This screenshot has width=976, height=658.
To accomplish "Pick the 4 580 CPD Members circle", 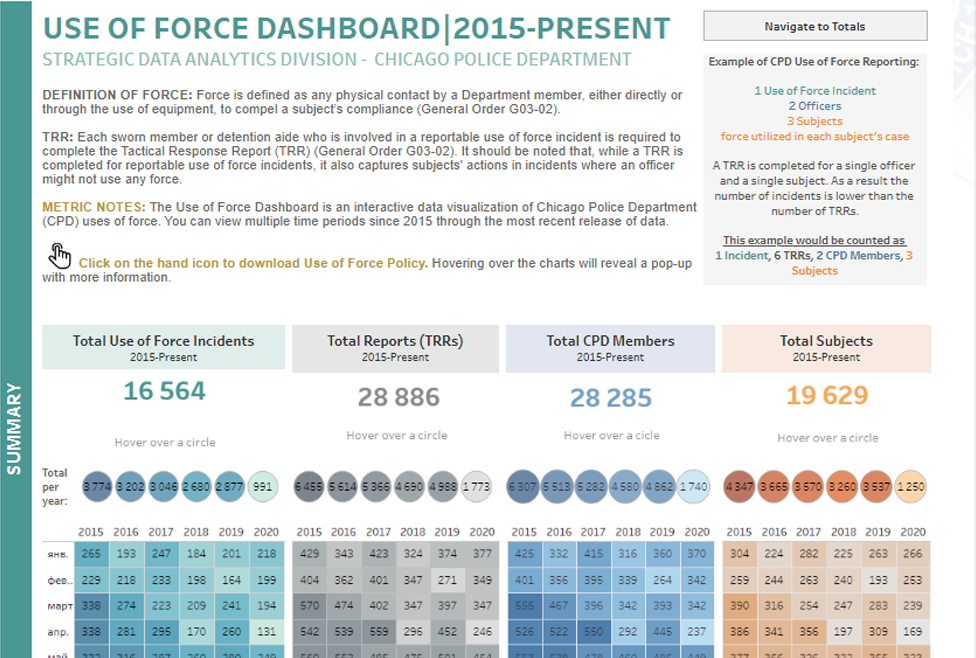I will click(x=625, y=487).
